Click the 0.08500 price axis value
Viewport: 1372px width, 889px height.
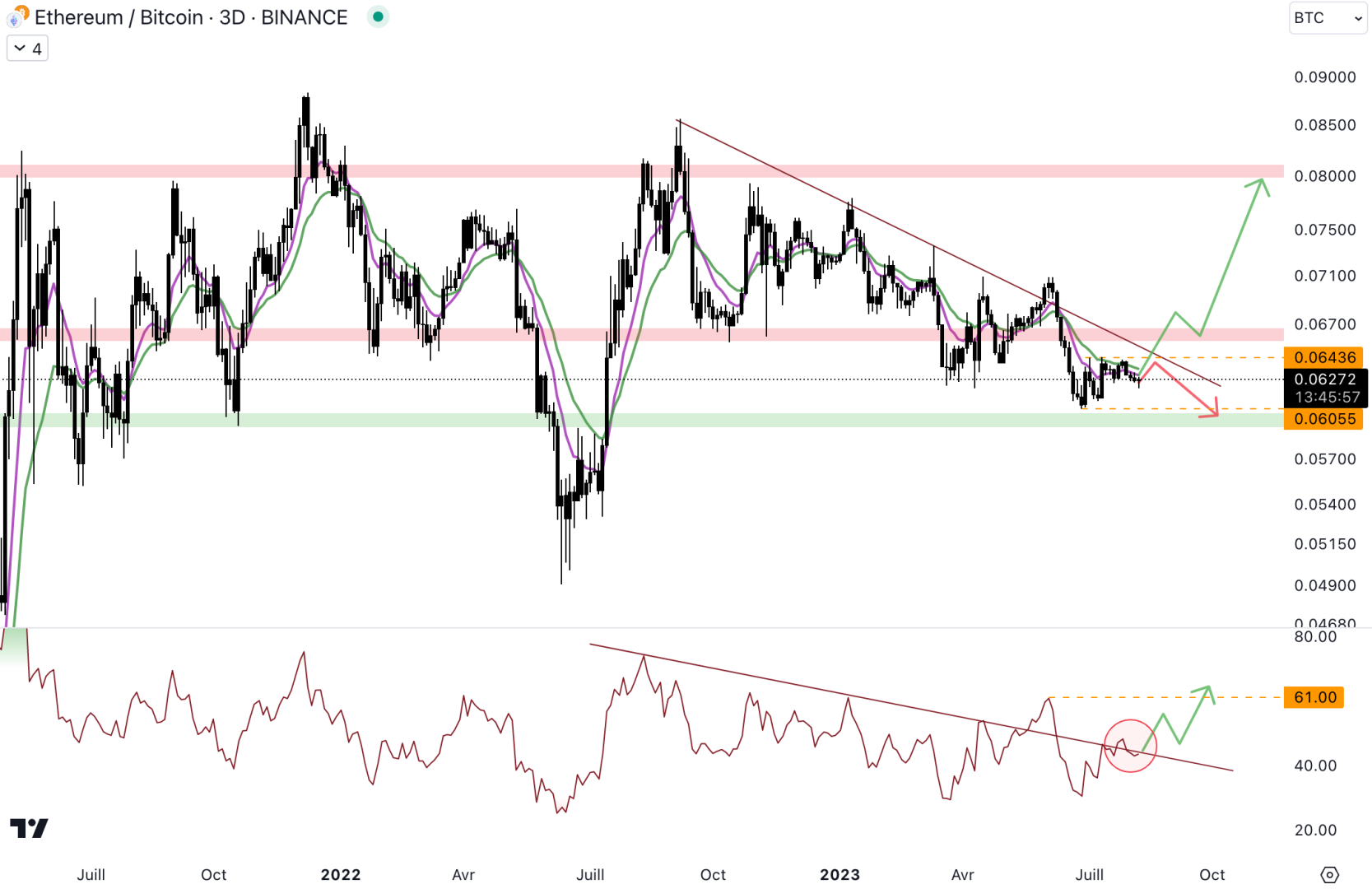coord(1325,125)
